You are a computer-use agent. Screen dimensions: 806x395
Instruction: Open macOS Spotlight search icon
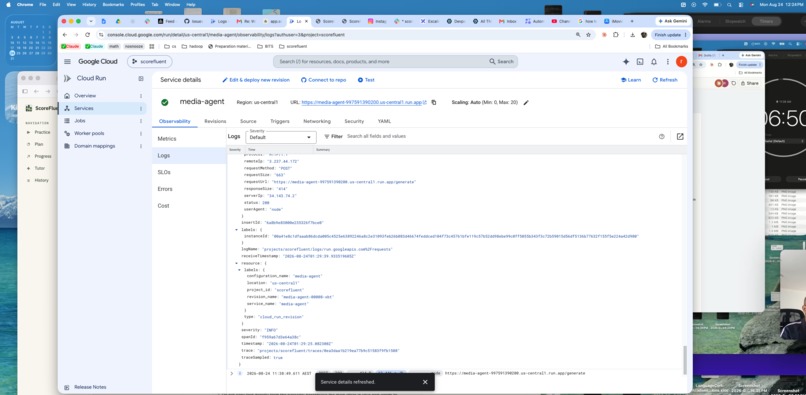point(729,5)
